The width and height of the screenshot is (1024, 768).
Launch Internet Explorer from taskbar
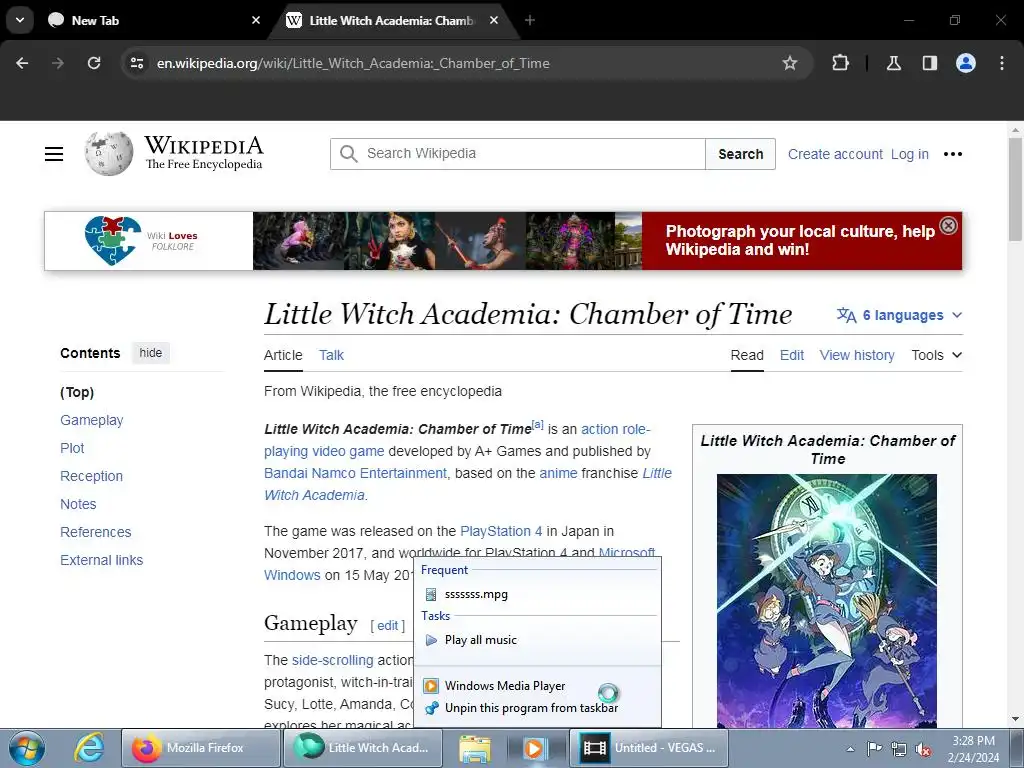88,748
